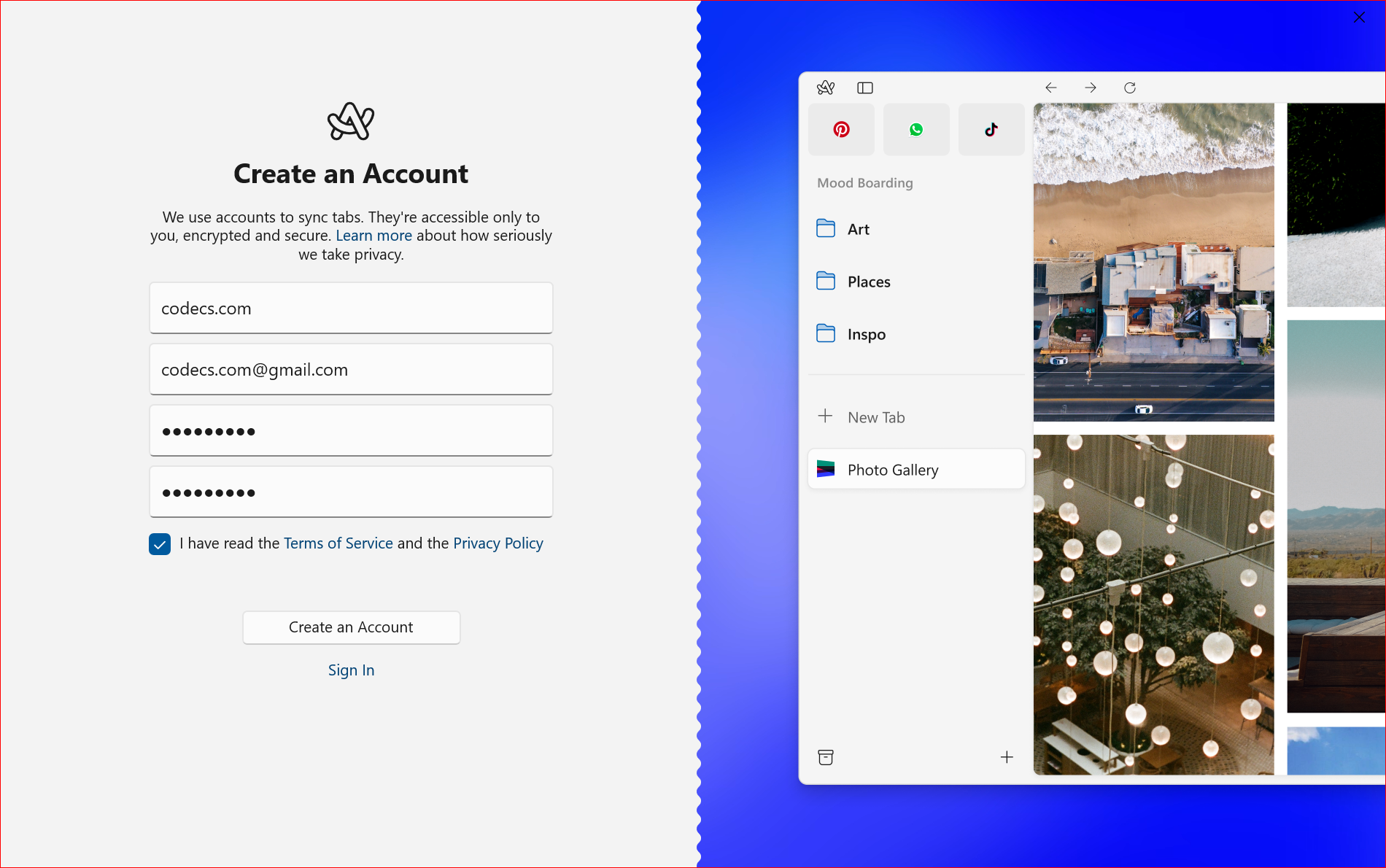The image size is (1386, 868).
Task: Click the plus icon to add a tab
Action: click(1007, 757)
